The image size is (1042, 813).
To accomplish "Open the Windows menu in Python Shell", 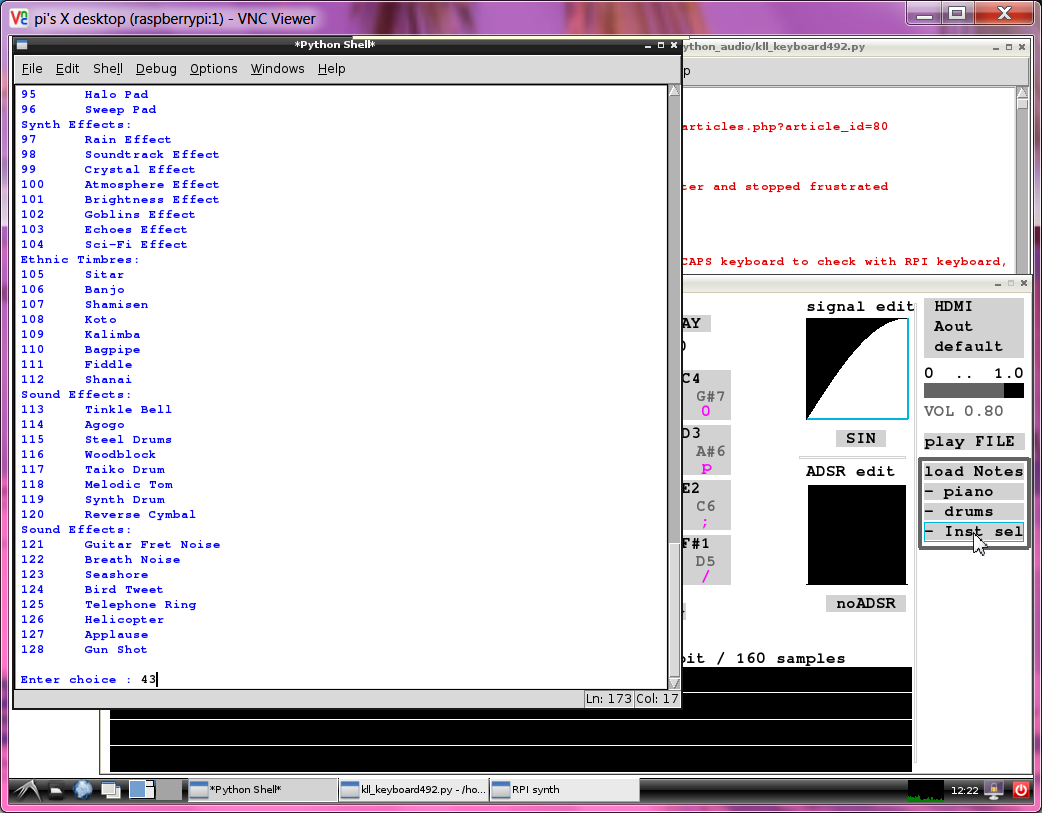I will coord(277,69).
